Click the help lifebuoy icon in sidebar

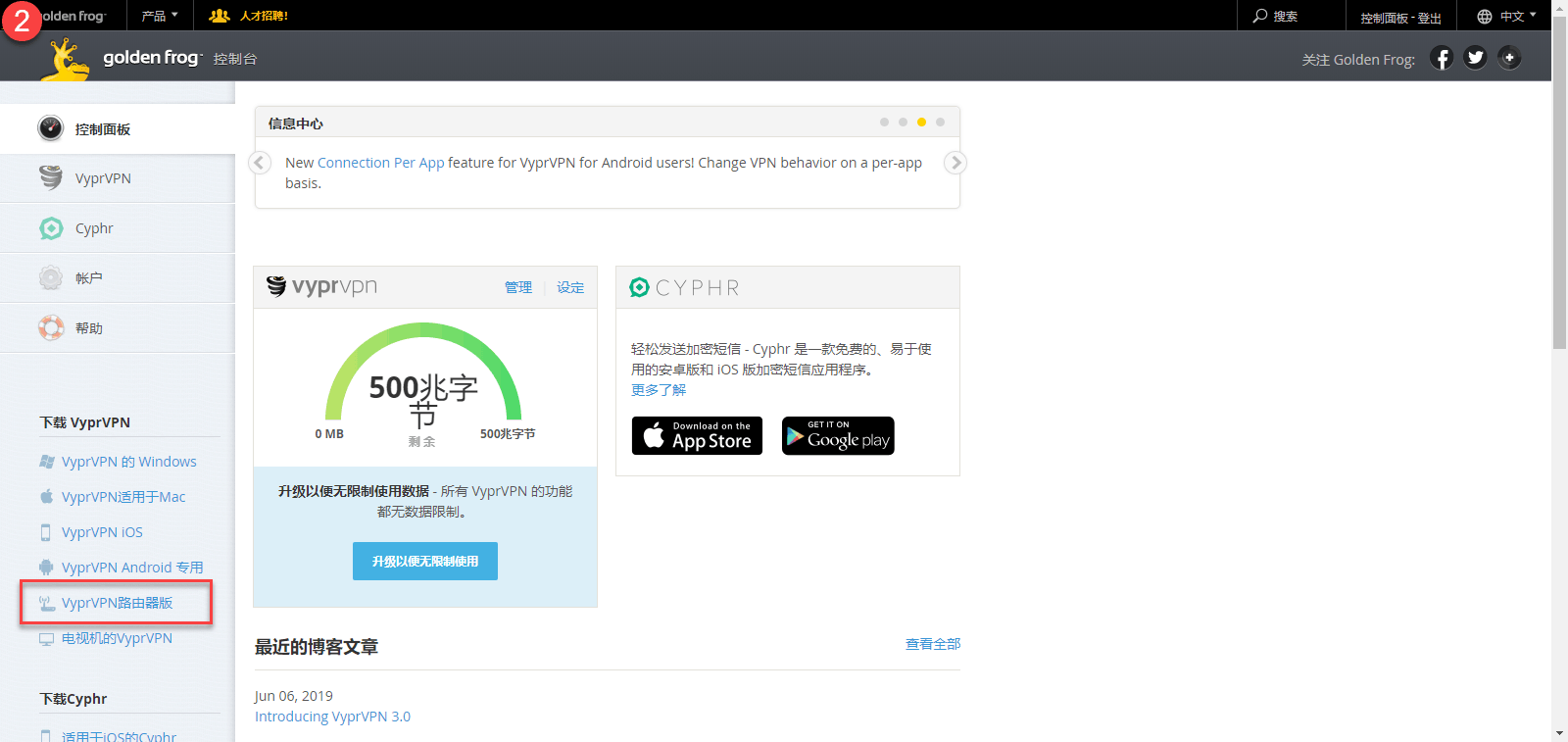pyautogui.click(x=51, y=327)
